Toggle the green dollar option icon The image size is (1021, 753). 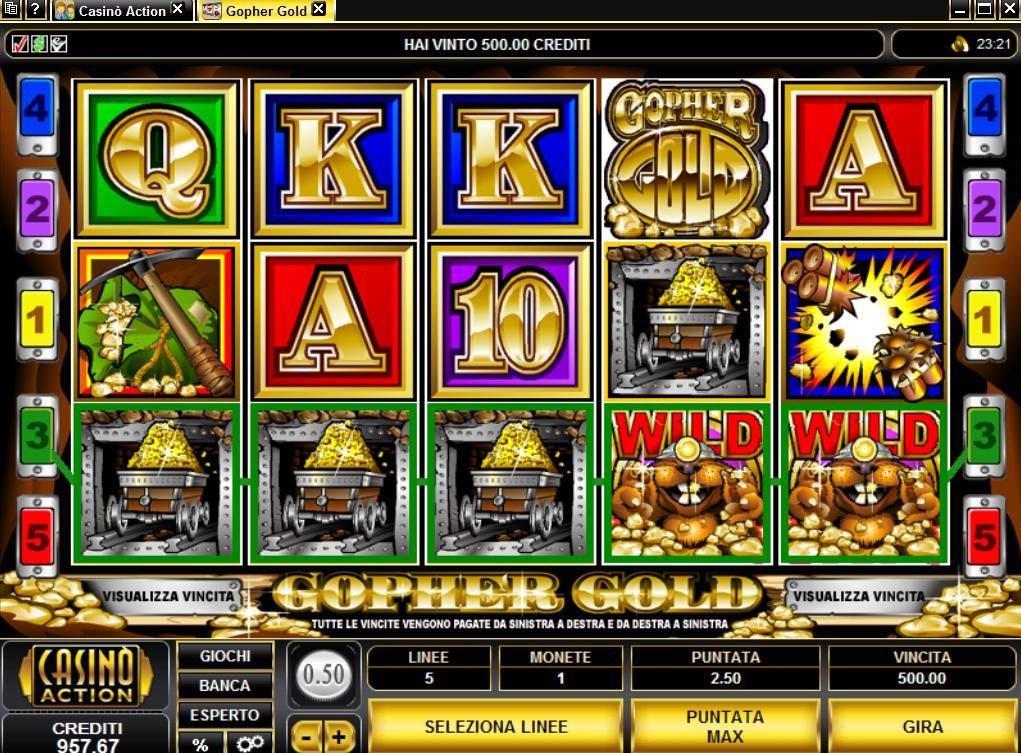39,44
